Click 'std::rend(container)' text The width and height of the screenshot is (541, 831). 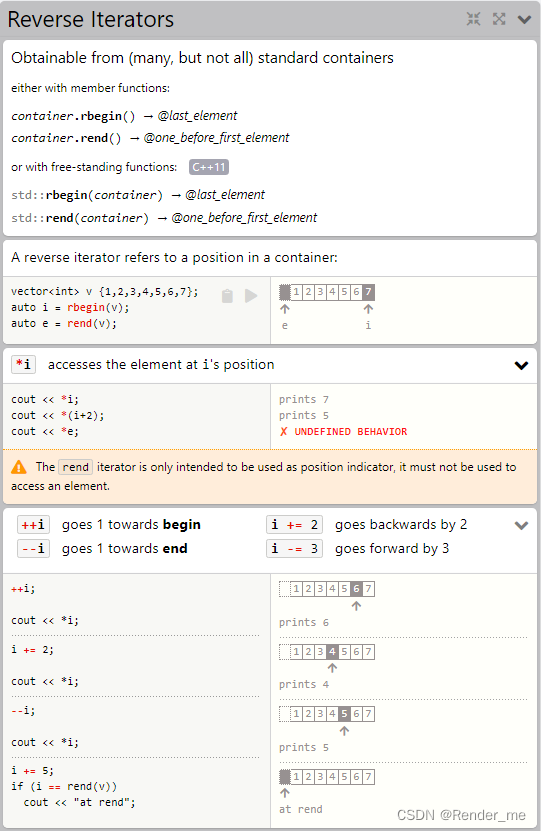click(80, 218)
